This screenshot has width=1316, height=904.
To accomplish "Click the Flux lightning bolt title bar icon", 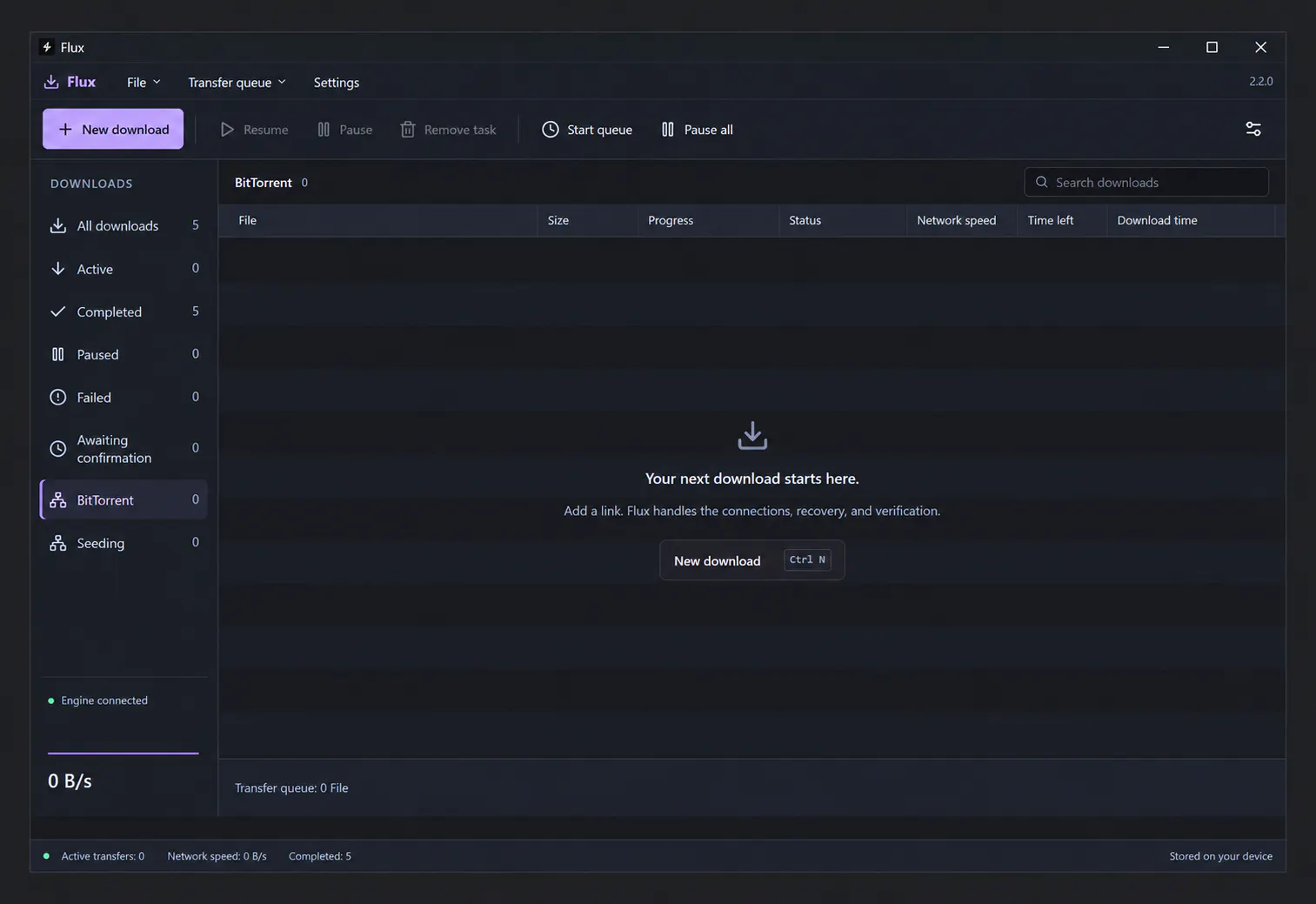I will (48, 47).
